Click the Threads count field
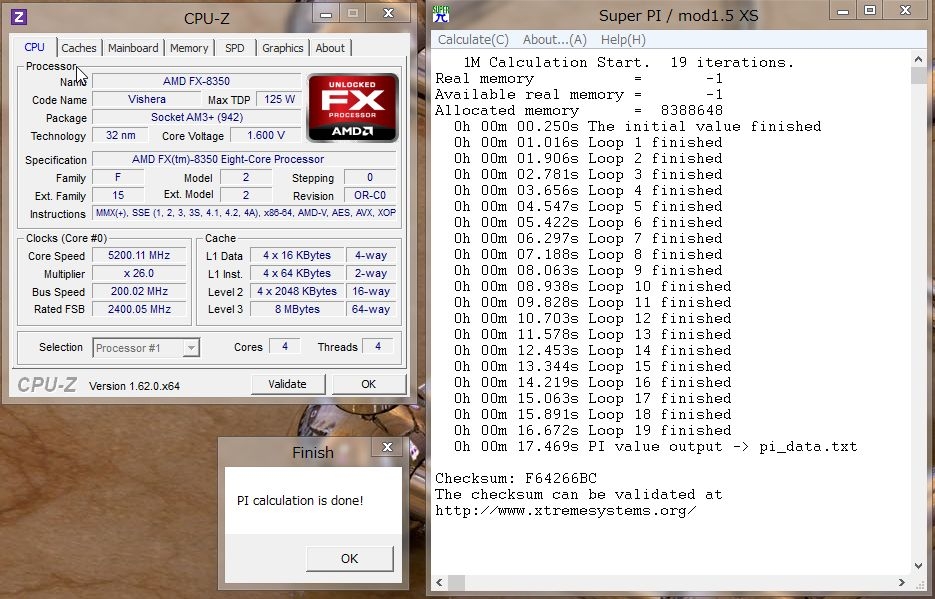Viewport: 935px width, 599px height. point(378,346)
